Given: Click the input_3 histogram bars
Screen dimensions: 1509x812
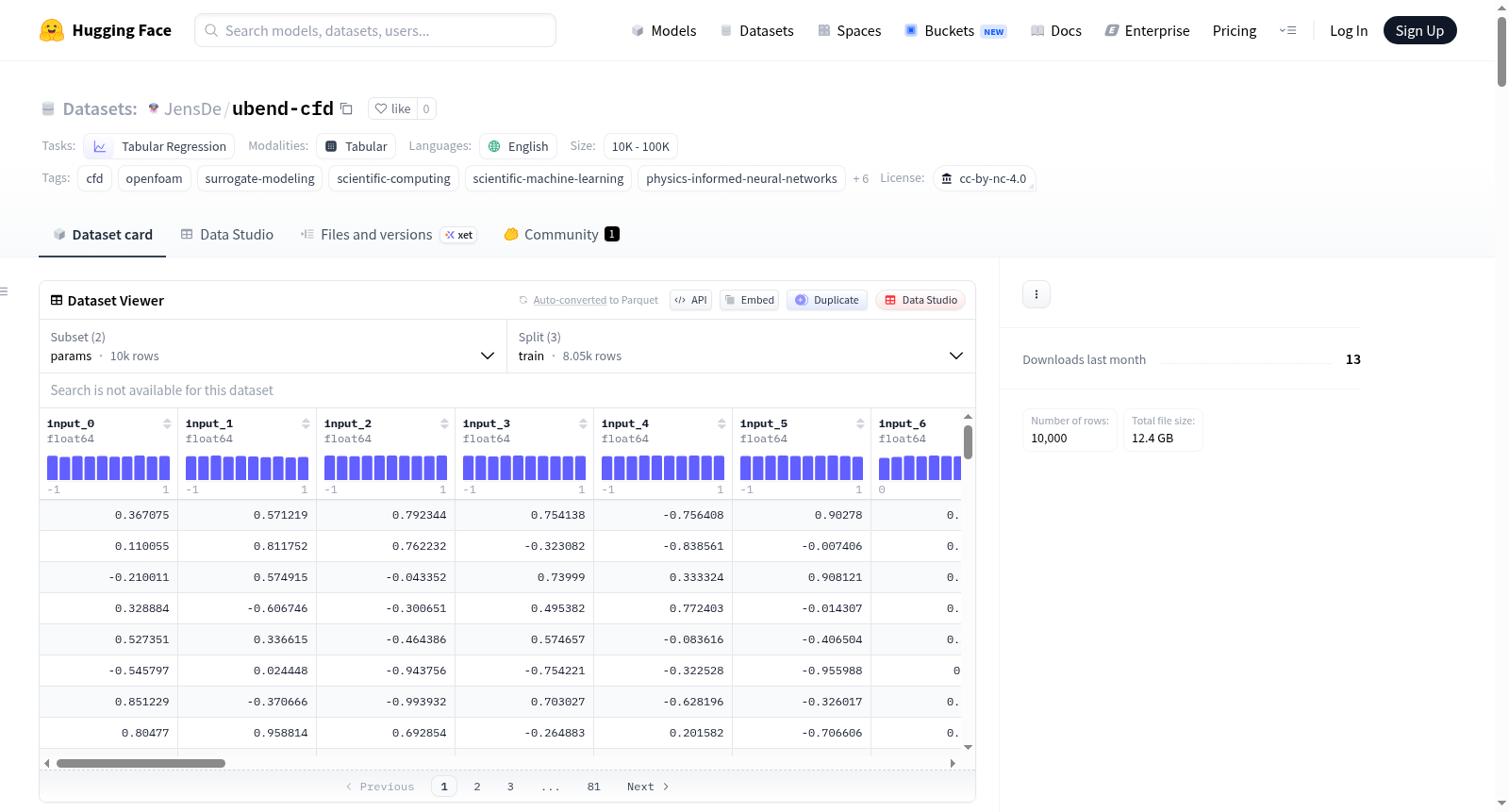Looking at the screenshot, I should (x=524, y=468).
